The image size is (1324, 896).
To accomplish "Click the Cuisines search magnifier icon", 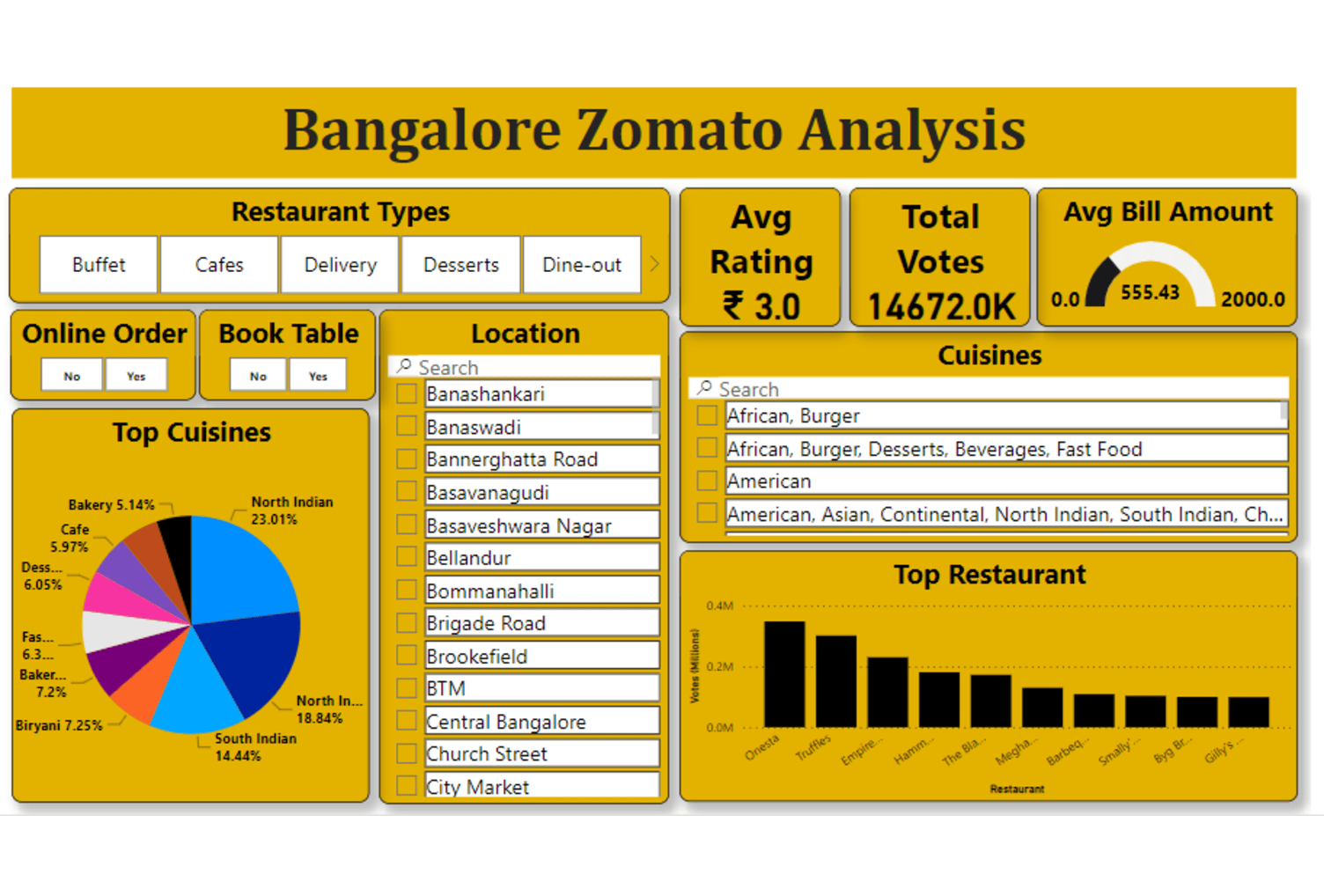I will point(704,388).
